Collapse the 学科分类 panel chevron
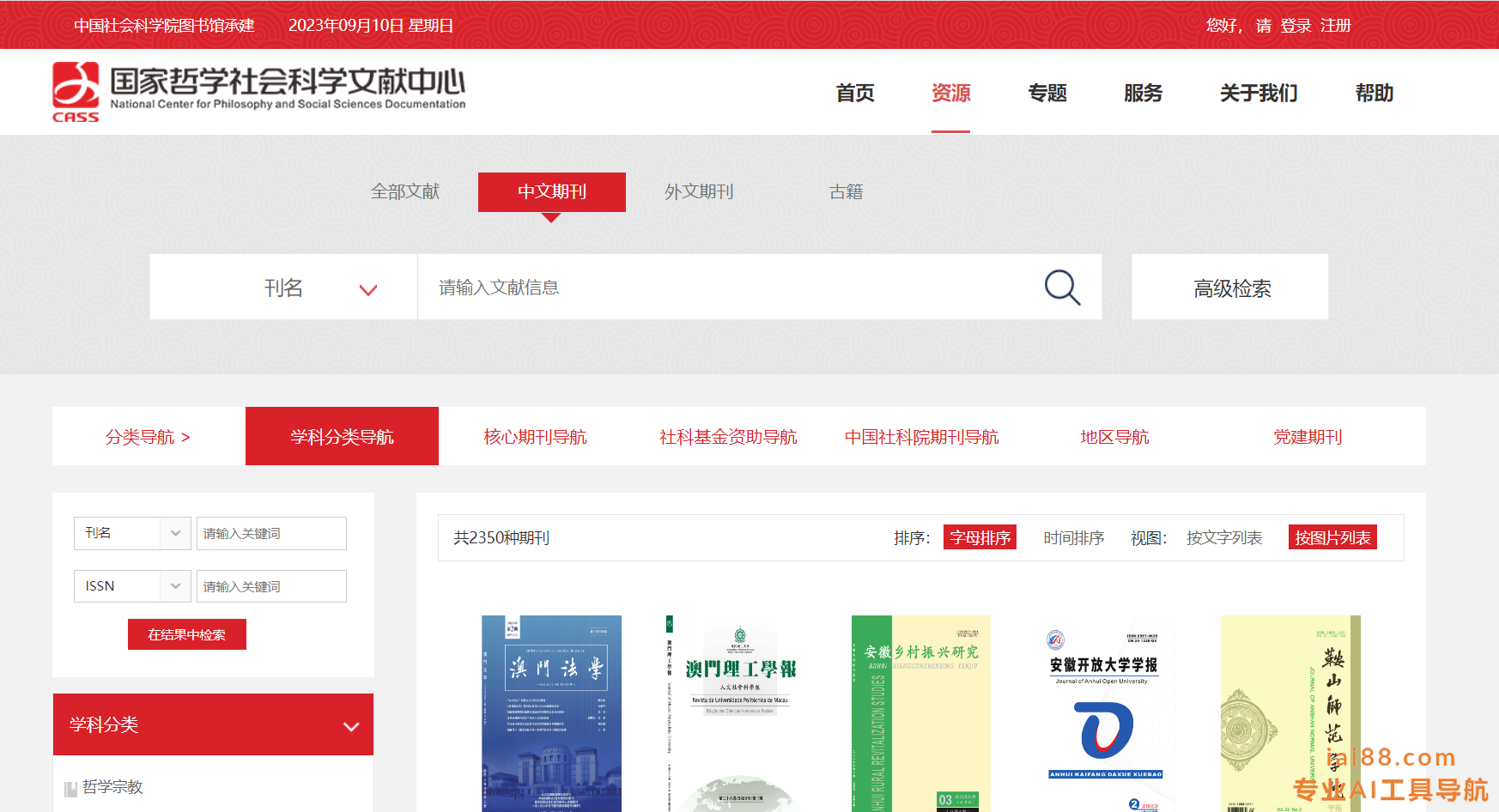This screenshot has width=1499, height=812. click(350, 726)
